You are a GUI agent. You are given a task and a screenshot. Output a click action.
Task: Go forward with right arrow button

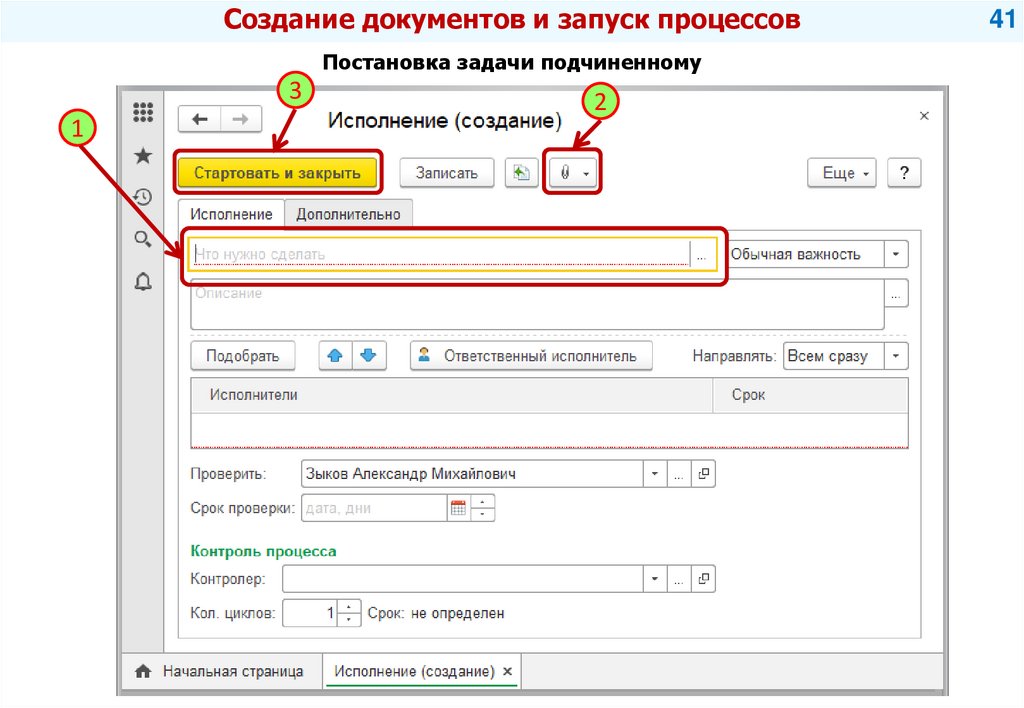click(x=241, y=119)
